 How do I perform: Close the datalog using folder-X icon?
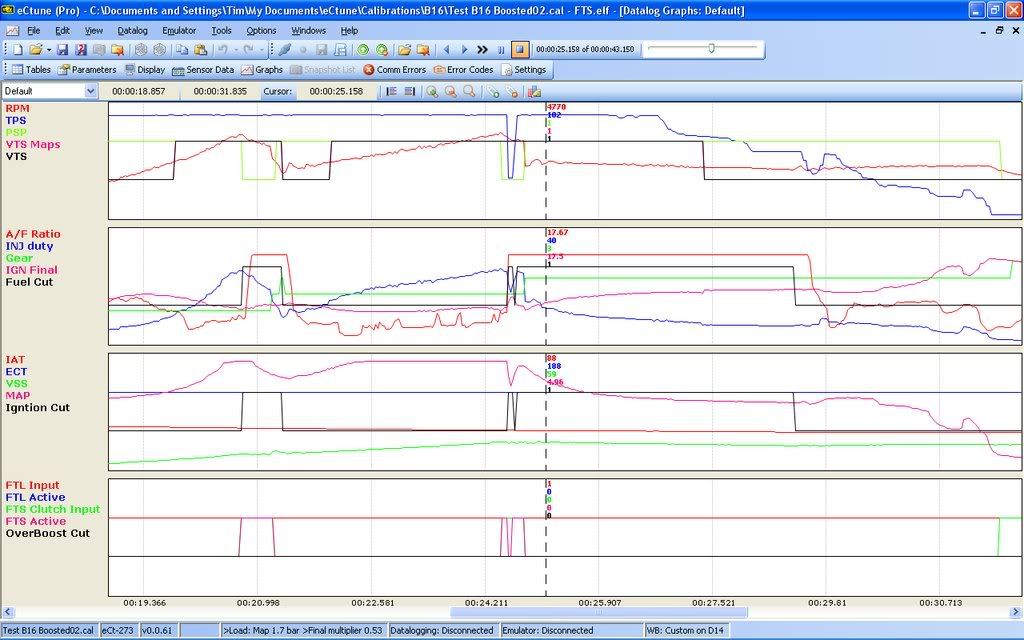(423, 50)
